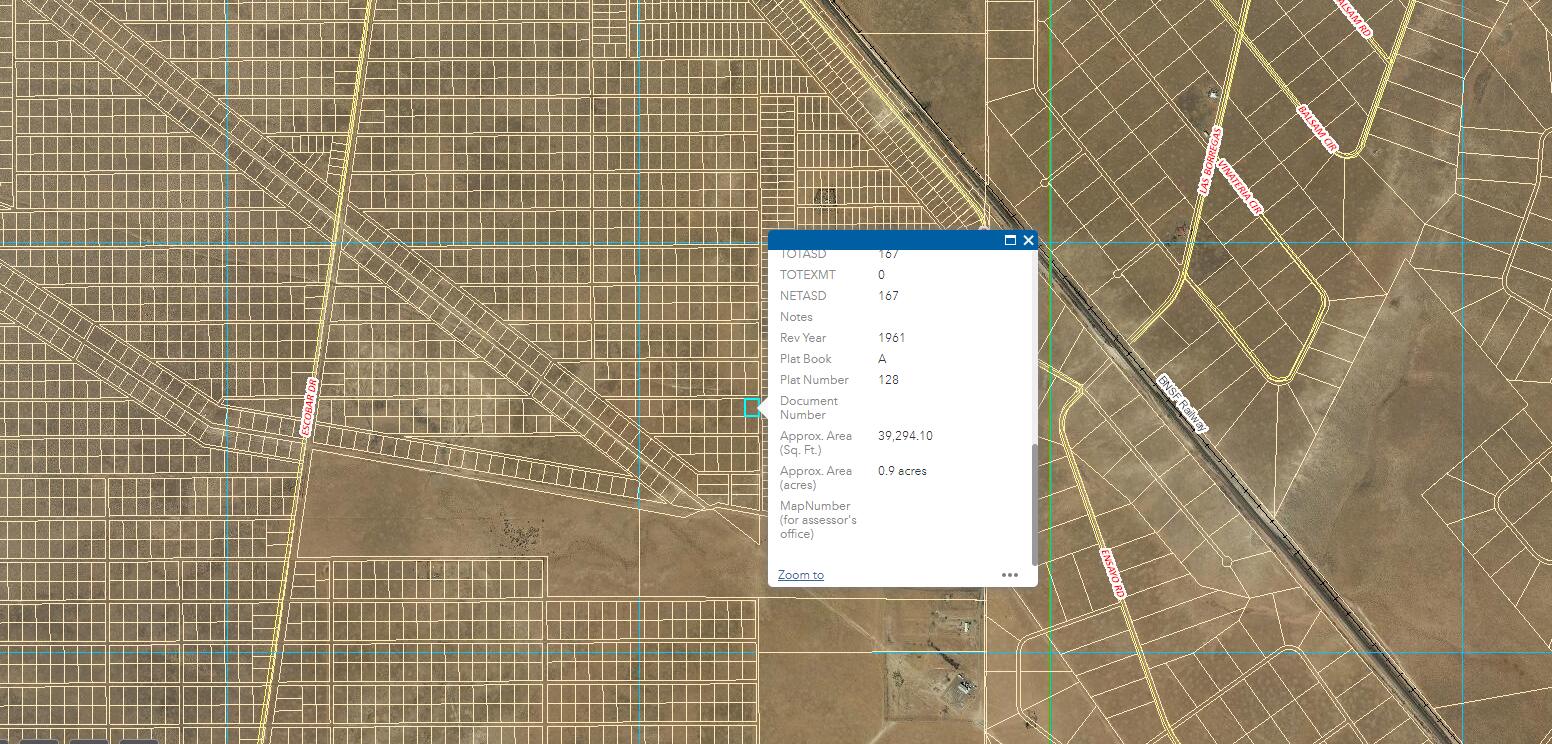This screenshot has height=744, width=1552.
Task: Click the Rev Year value 1961
Action: click(x=891, y=338)
